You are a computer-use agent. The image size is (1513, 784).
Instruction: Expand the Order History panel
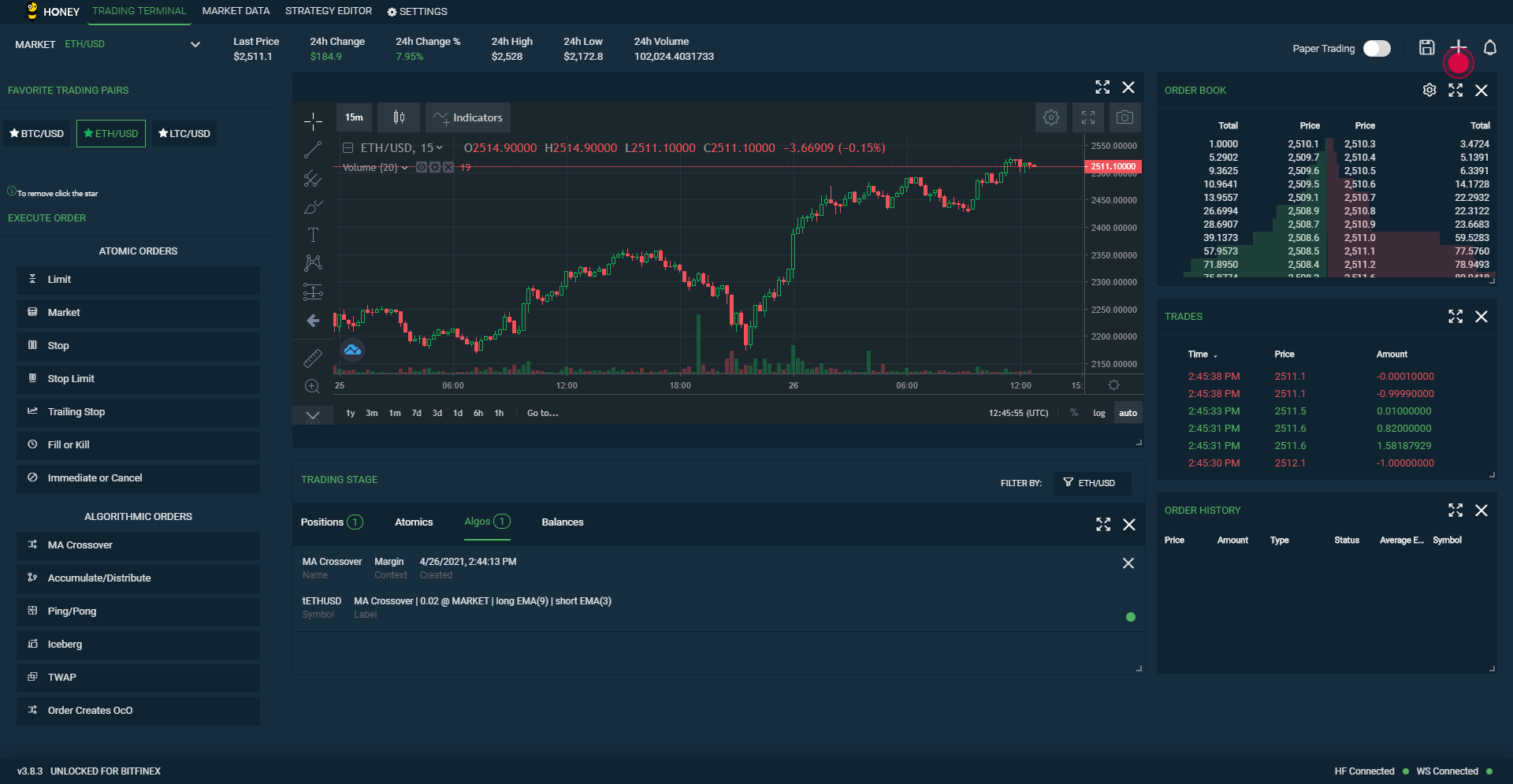pos(1455,510)
